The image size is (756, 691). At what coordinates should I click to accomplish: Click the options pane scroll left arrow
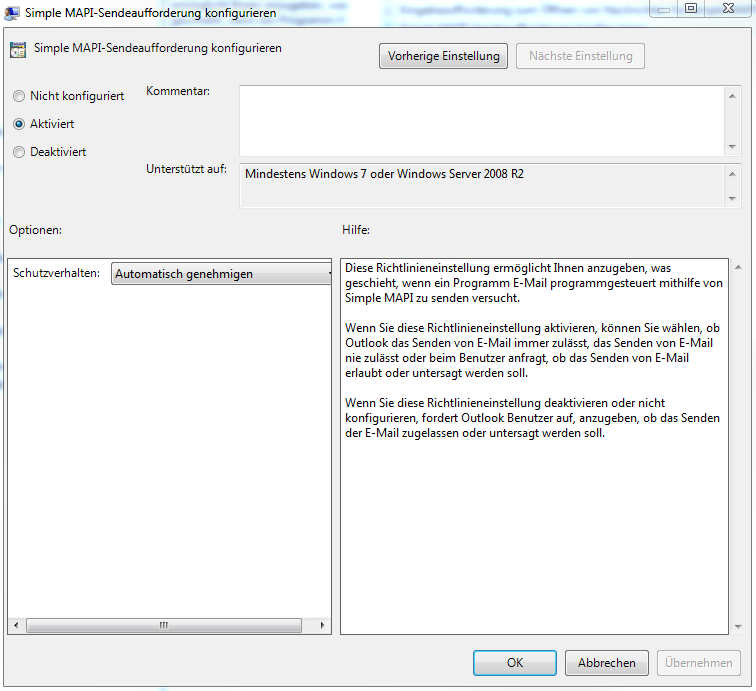16,625
